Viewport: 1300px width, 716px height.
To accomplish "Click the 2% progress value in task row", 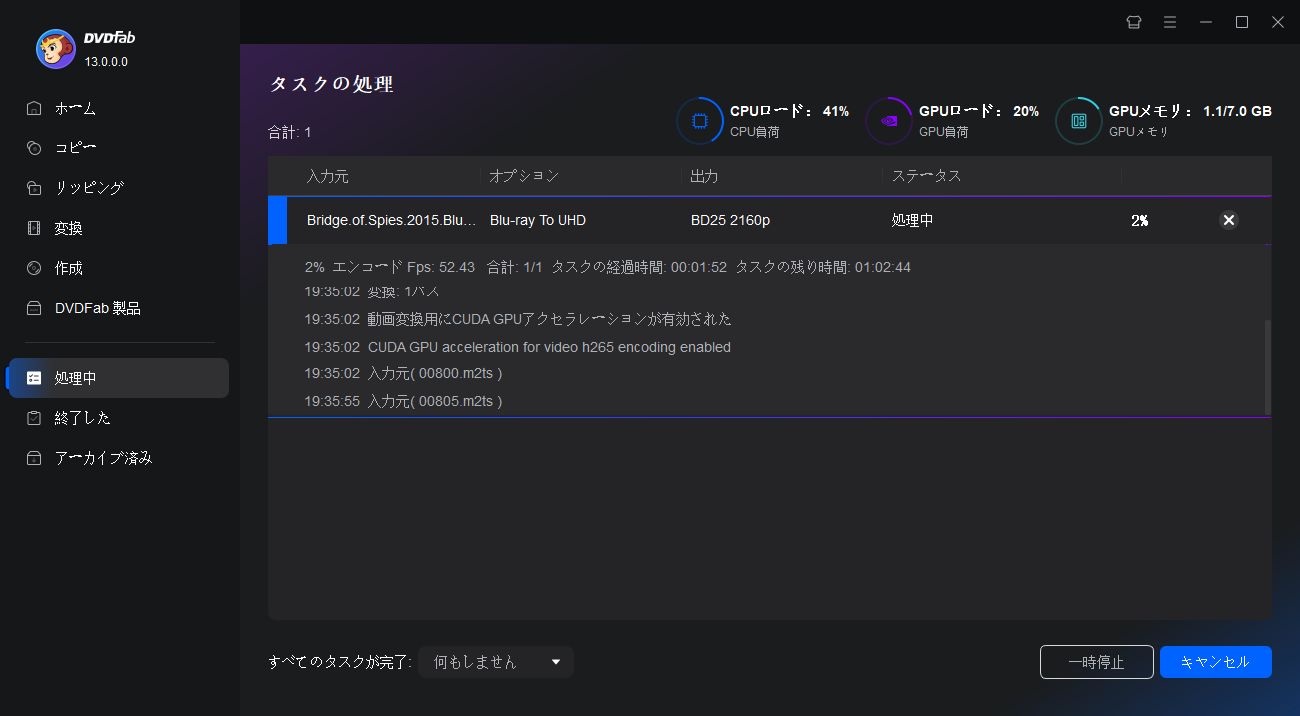I will coord(1139,220).
